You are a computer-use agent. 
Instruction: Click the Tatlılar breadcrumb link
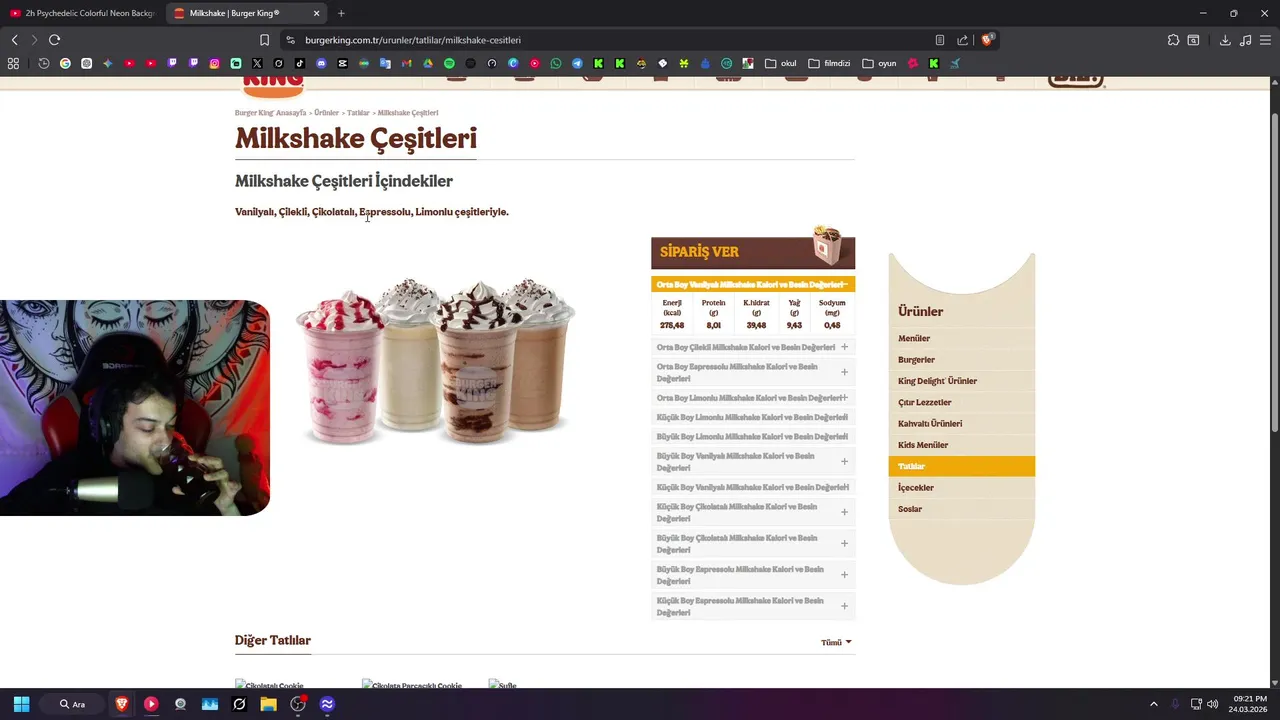pyautogui.click(x=358, y=113)
